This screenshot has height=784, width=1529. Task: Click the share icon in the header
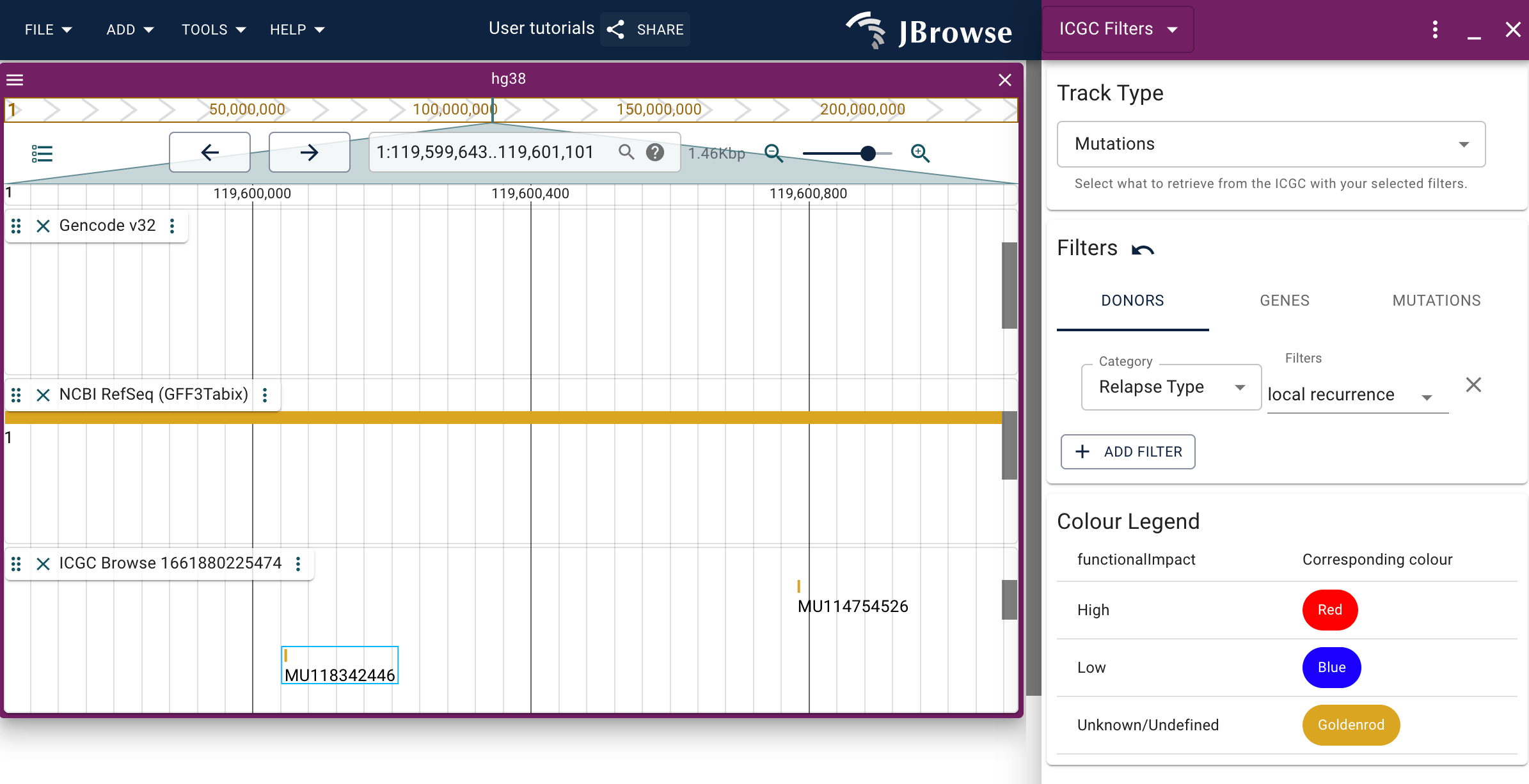pos(615,29)
